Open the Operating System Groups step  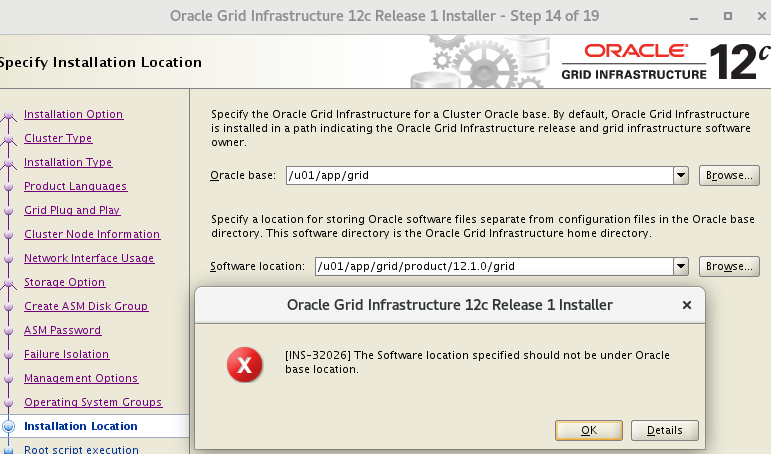93,402
